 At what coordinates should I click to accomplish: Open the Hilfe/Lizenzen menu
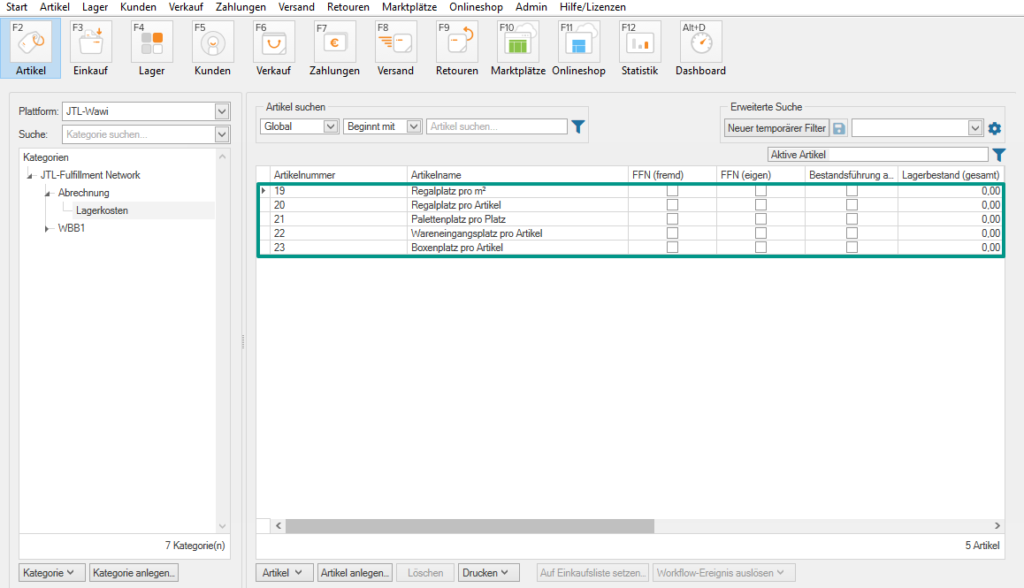tap(592, 7)
